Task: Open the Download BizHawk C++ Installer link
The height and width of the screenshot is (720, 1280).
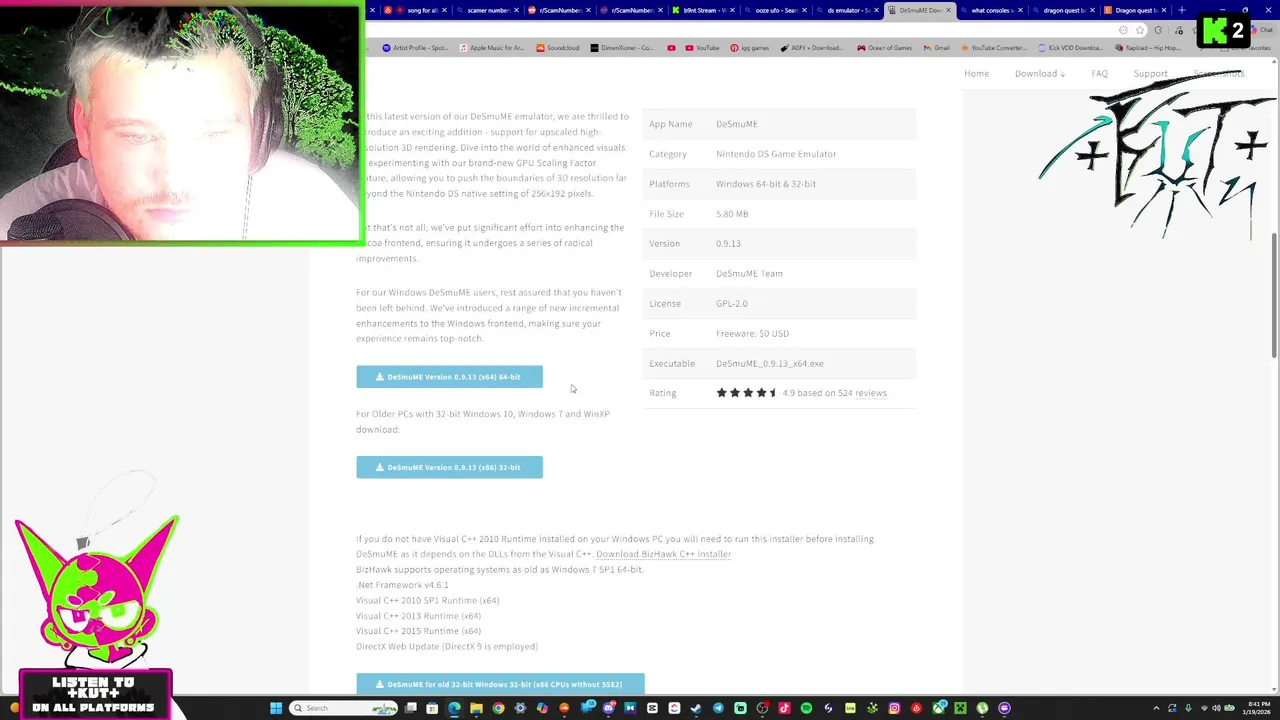Action: click(664, 554)
